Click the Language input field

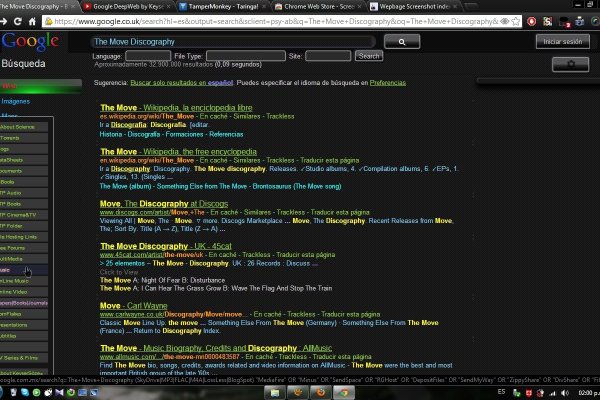click(148, 56)
